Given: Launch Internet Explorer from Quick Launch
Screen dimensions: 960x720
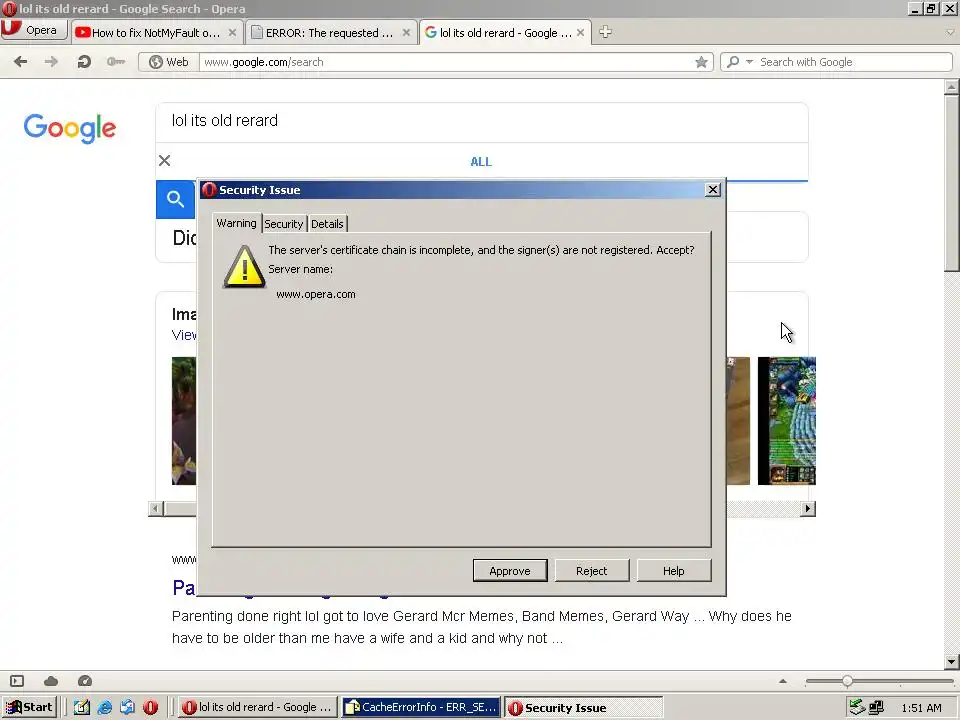Looking at the screenshot, I should click(x=105, y=708).
